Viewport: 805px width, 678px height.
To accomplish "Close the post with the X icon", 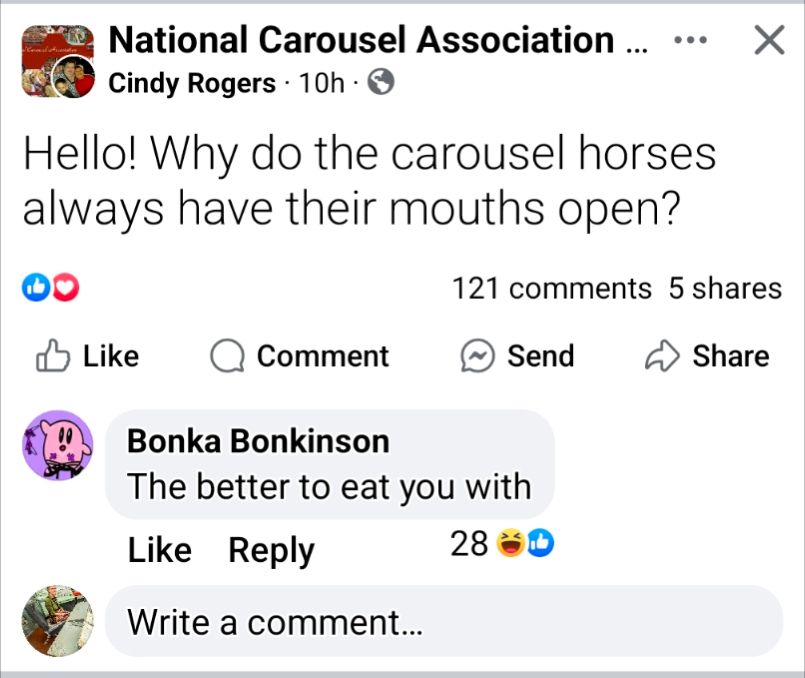I will (768, 41).
